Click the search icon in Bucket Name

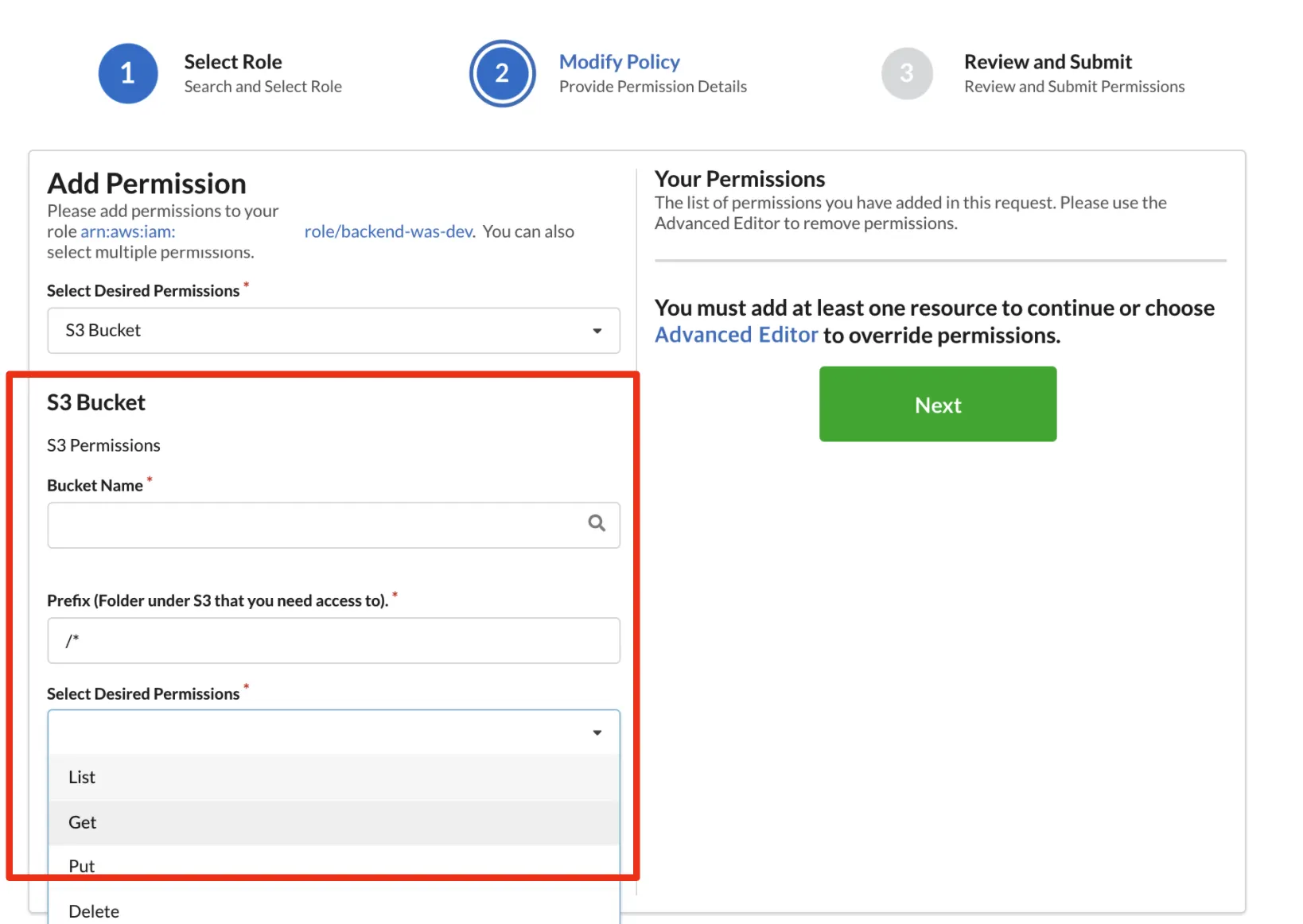point(597,523)
